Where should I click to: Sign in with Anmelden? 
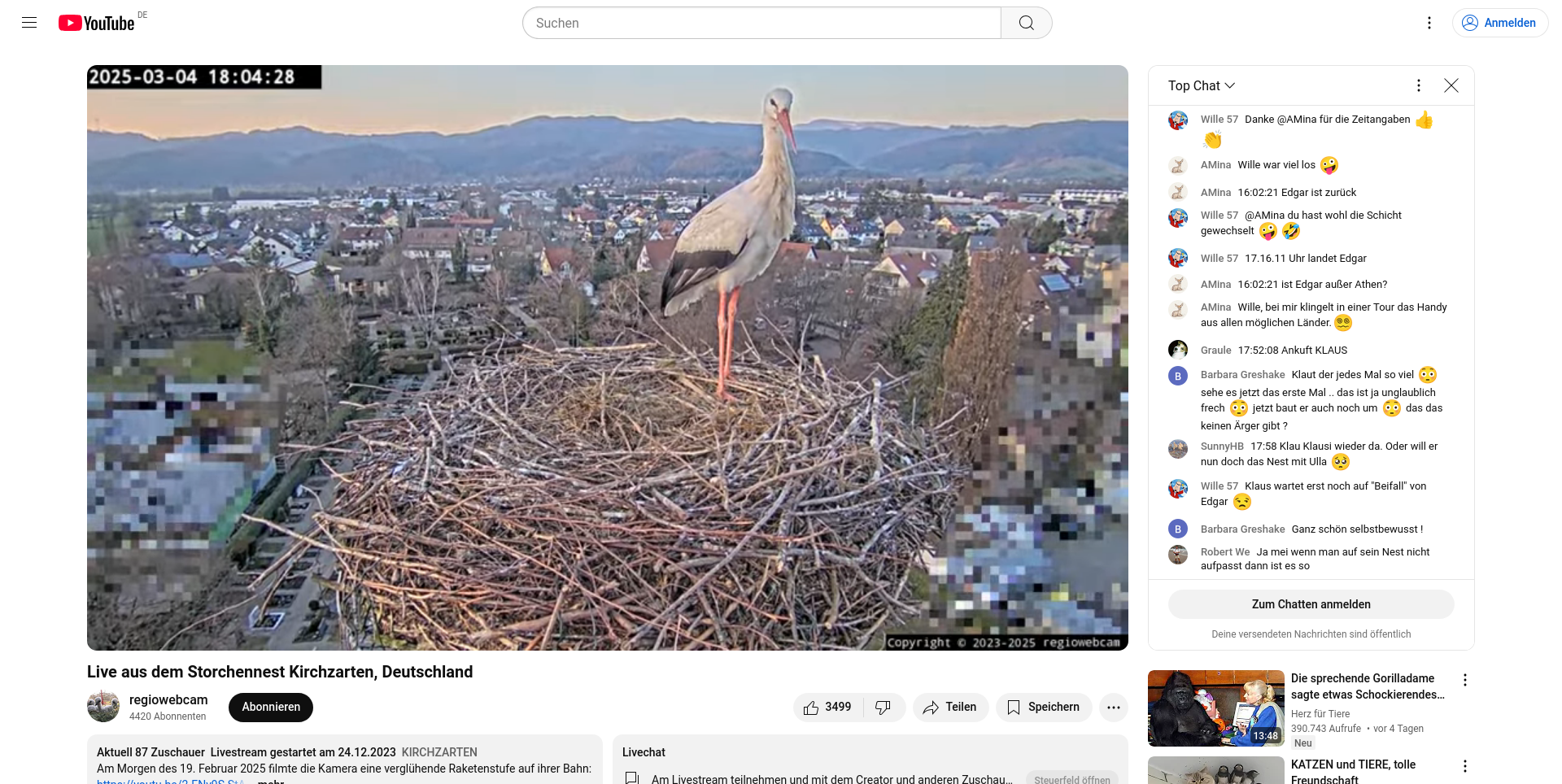(x=1500, y=23)
